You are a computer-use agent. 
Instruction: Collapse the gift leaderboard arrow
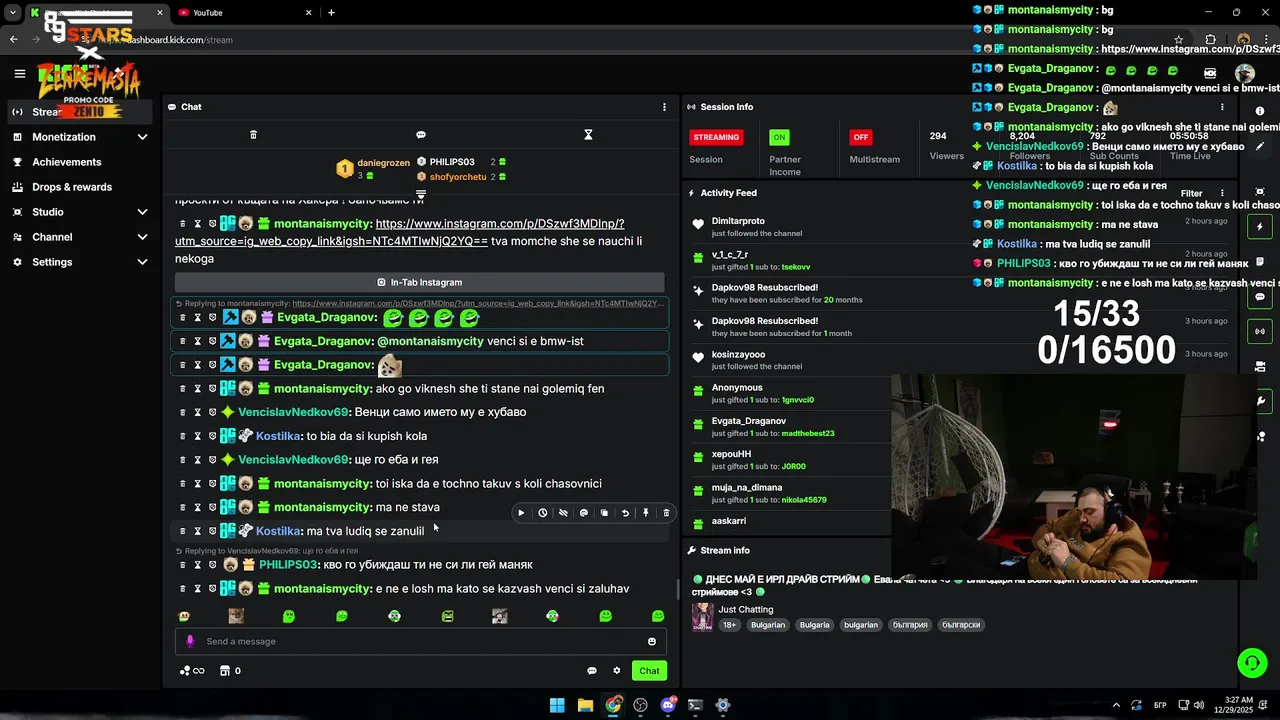pyautogui.click(x=421, y=194)
